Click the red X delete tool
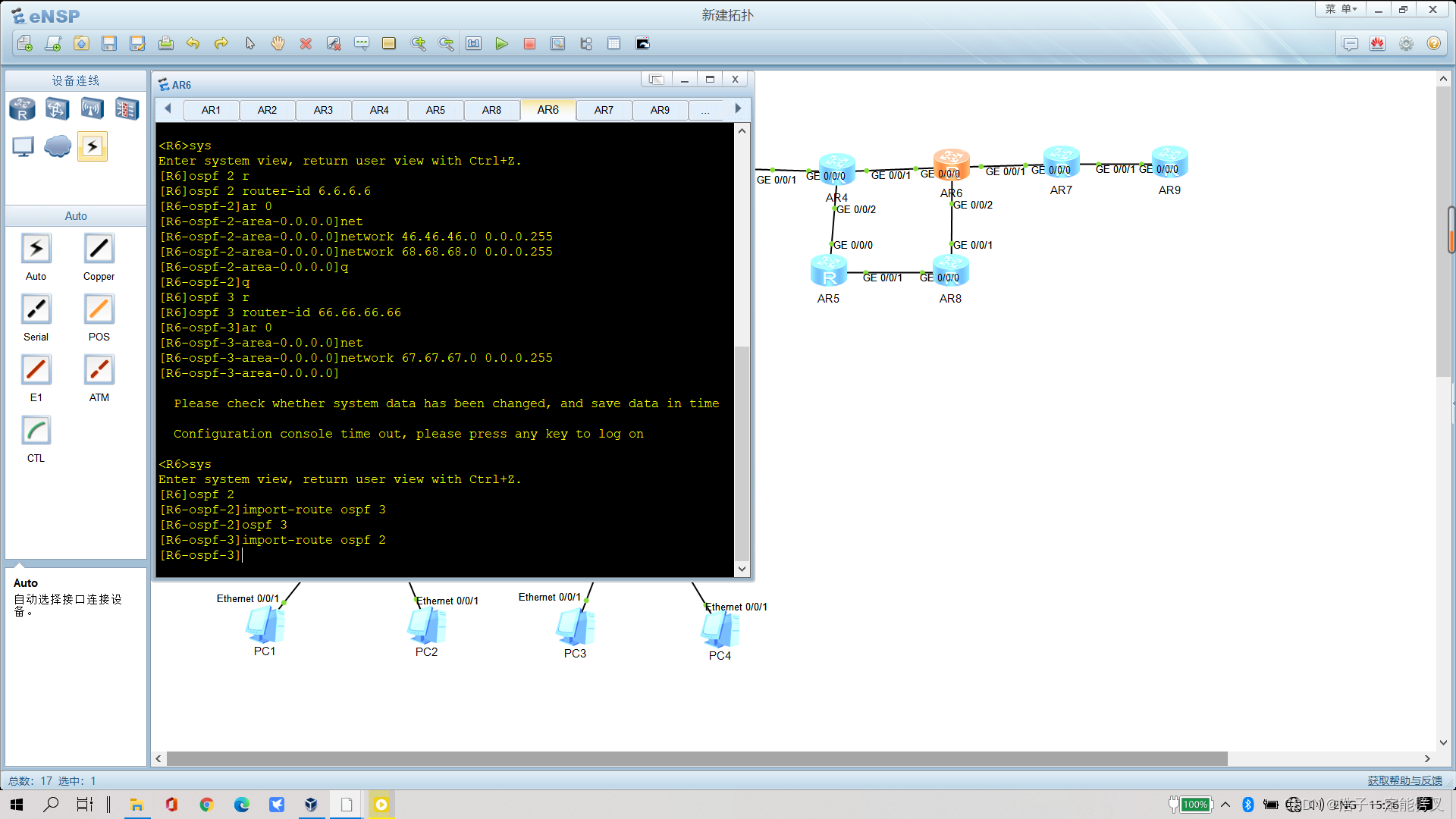1456x819 pixels. click(306, 44)
